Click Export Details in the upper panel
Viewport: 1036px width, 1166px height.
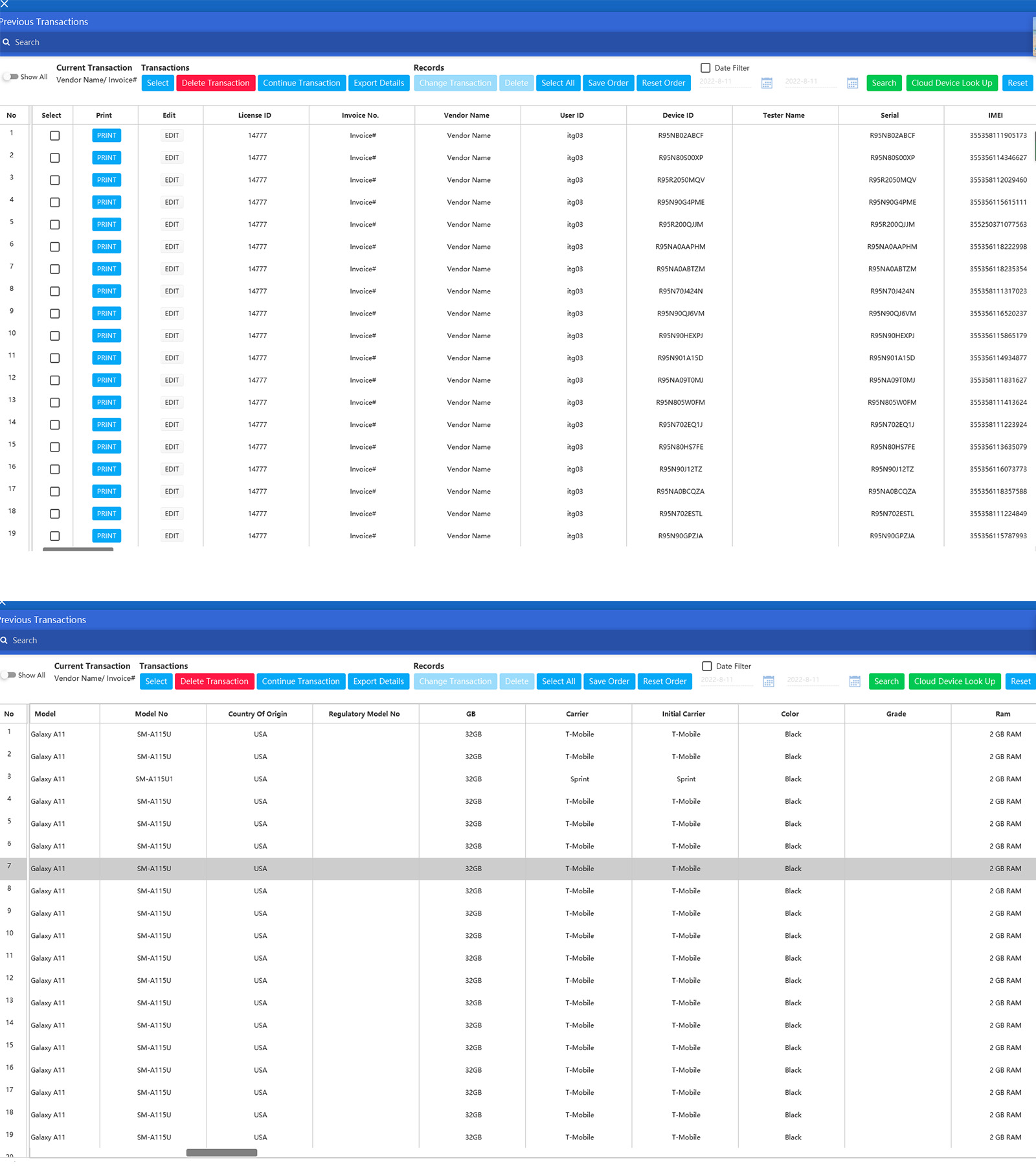click(x=379, y=83)
